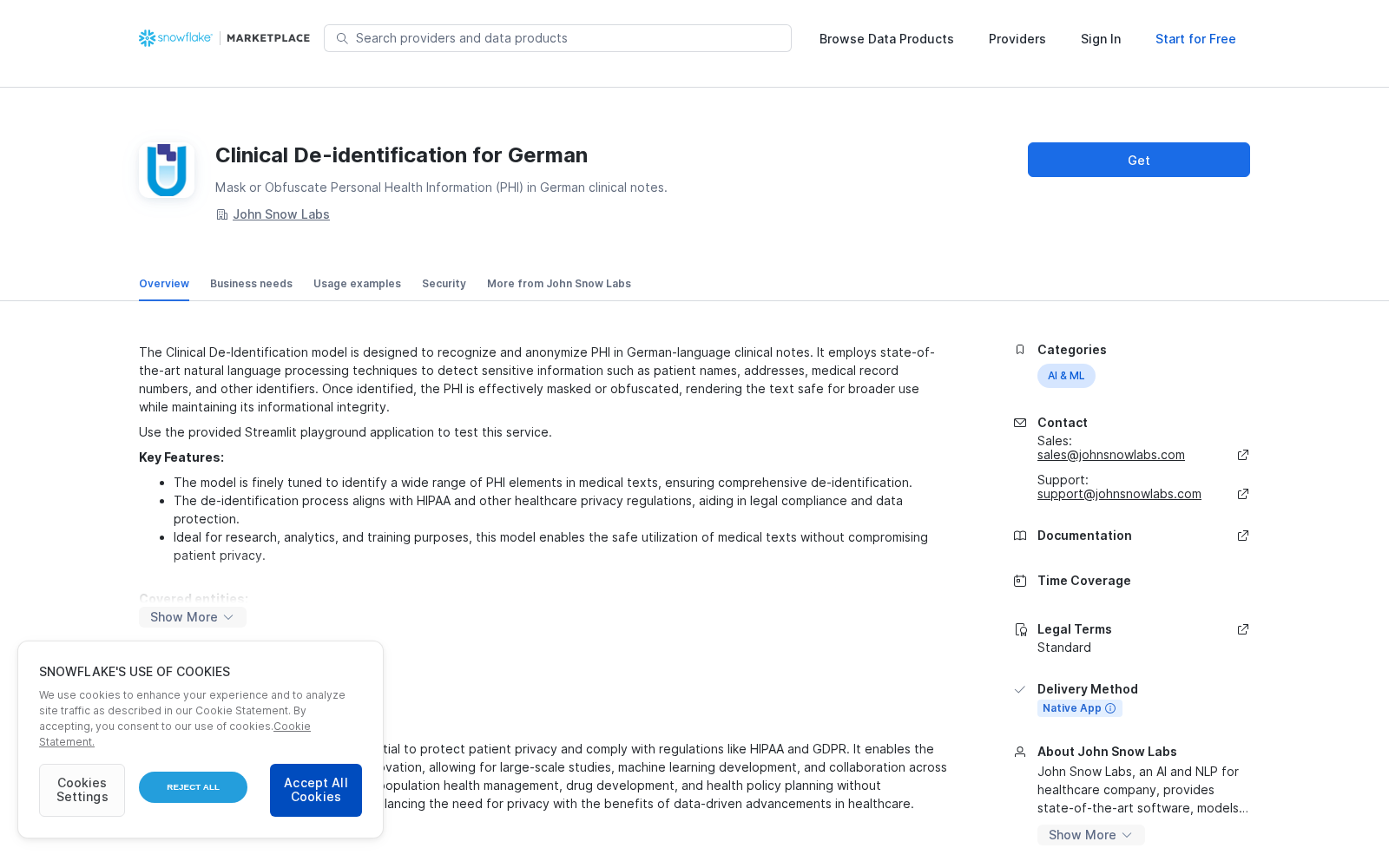
Task: Click the support@johnsnowlabs.com email link
Action: [x=1119, y=494]
